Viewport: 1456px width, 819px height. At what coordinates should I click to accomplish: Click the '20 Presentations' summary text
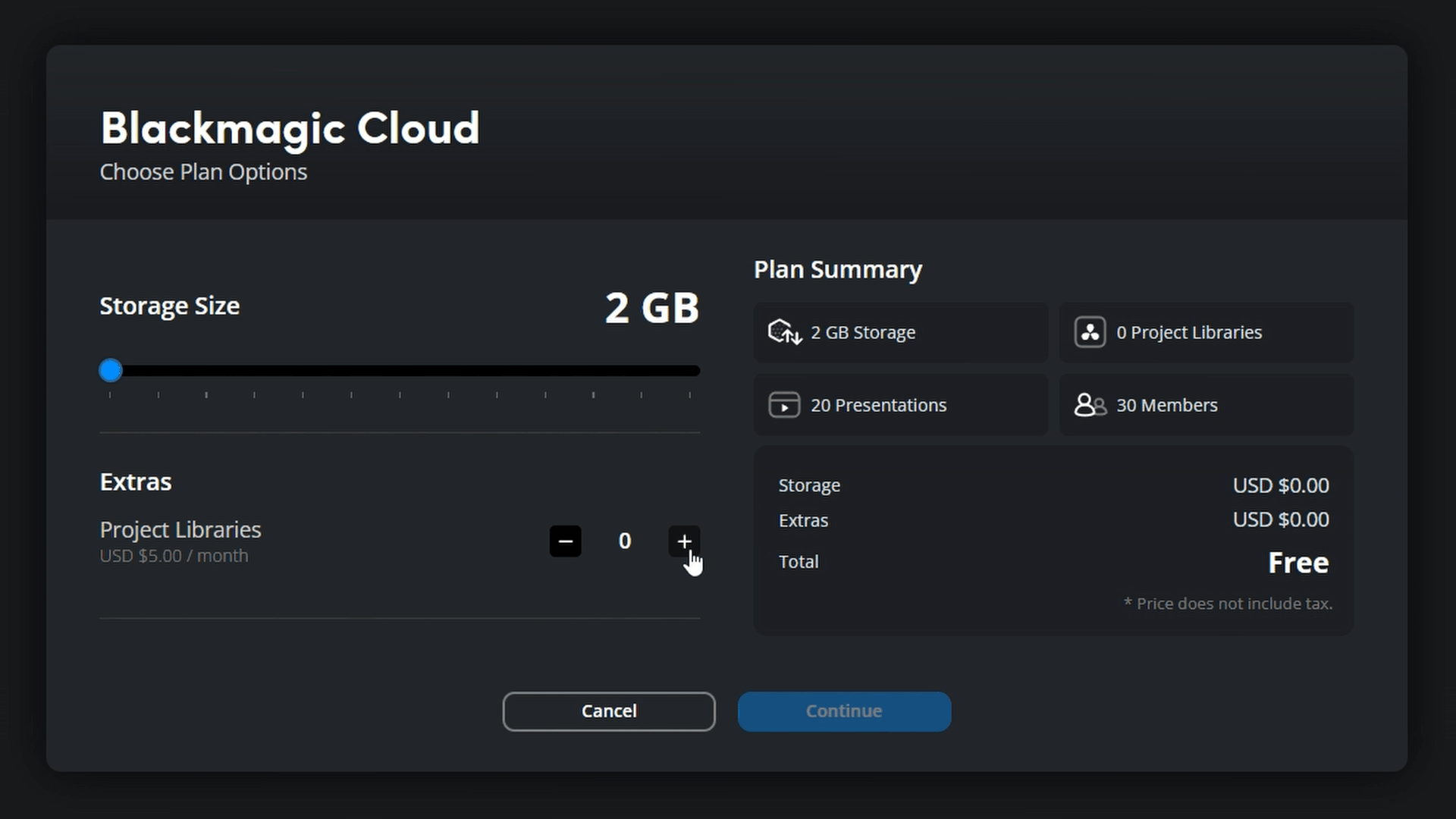[878, 406]
